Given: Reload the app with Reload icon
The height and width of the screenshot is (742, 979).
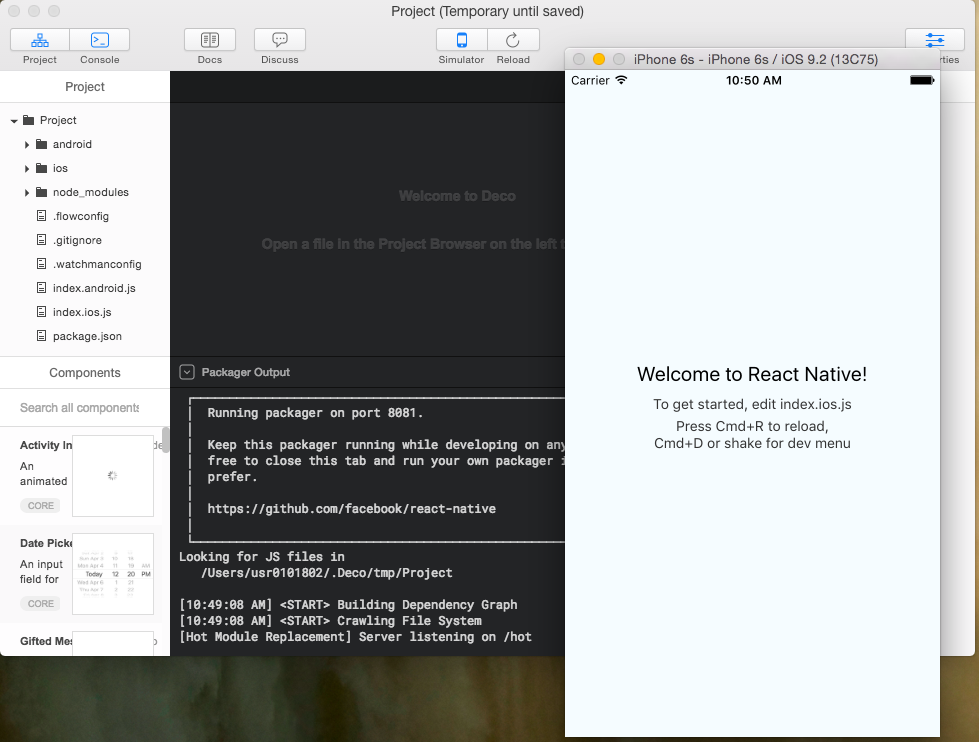Looking at the screenshot, I should click(513, 40).
